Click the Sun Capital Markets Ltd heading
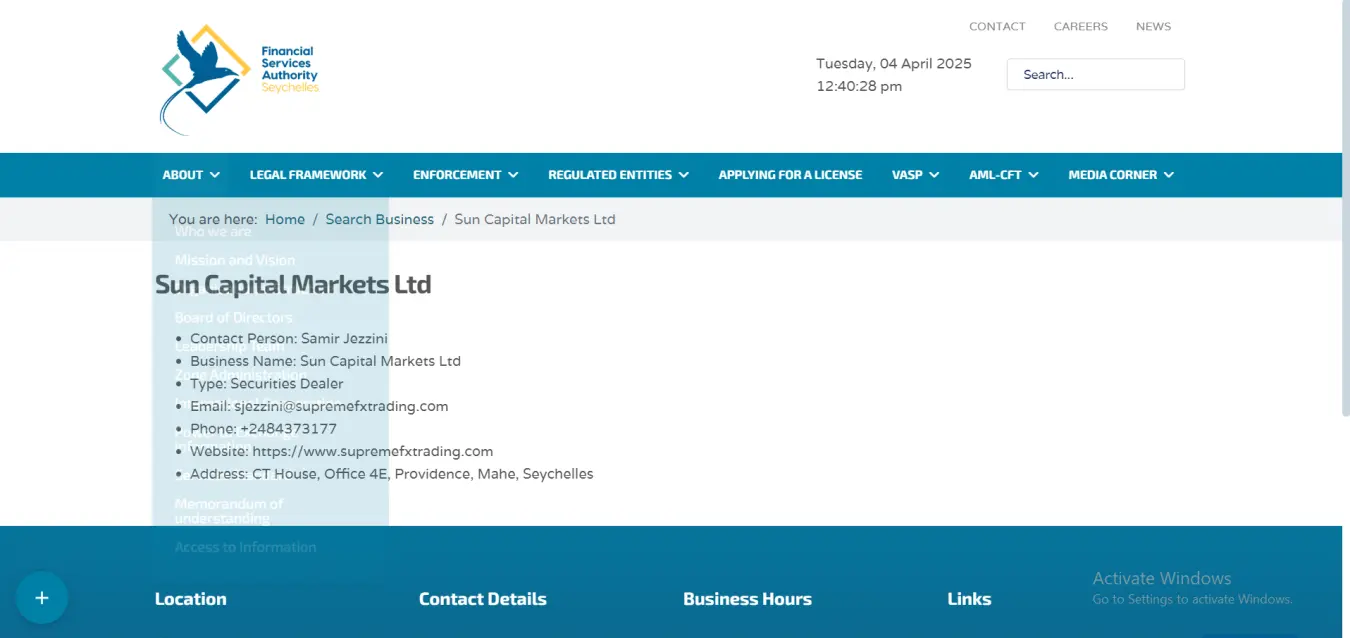The image size is (1350, 638). pos(293,284)
